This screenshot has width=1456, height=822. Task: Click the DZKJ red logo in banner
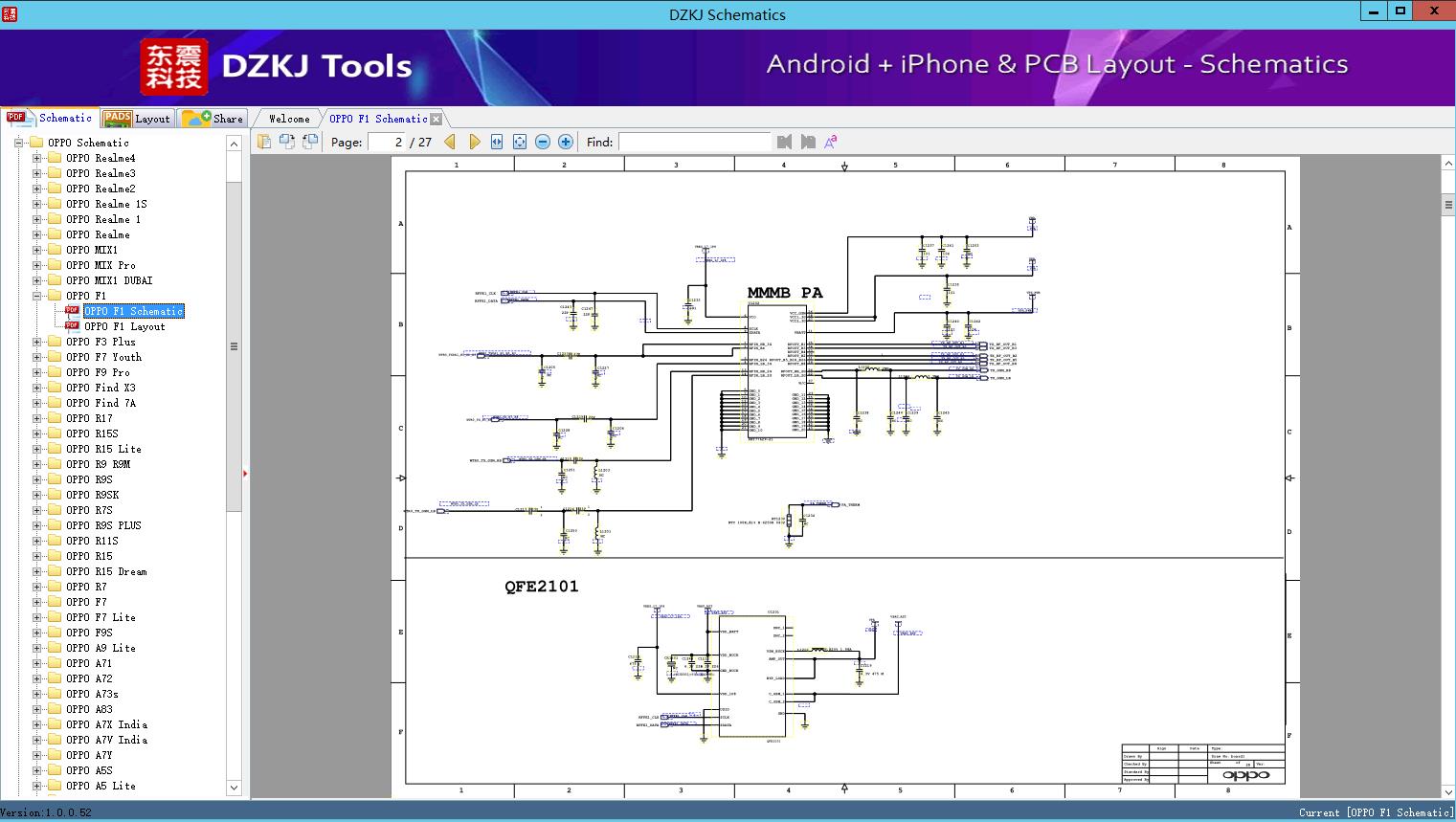(x=173, y=66)
